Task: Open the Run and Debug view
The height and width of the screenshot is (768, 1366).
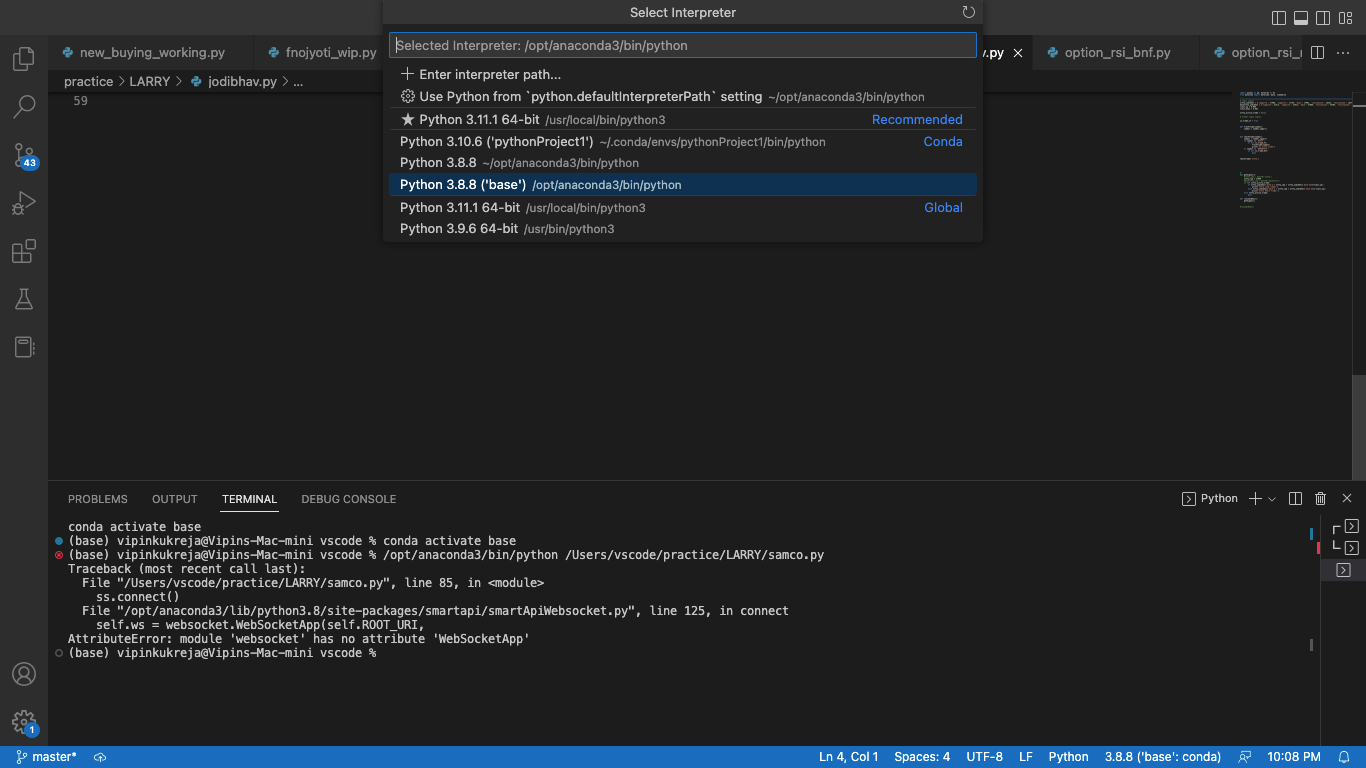Action: (24, 203)
